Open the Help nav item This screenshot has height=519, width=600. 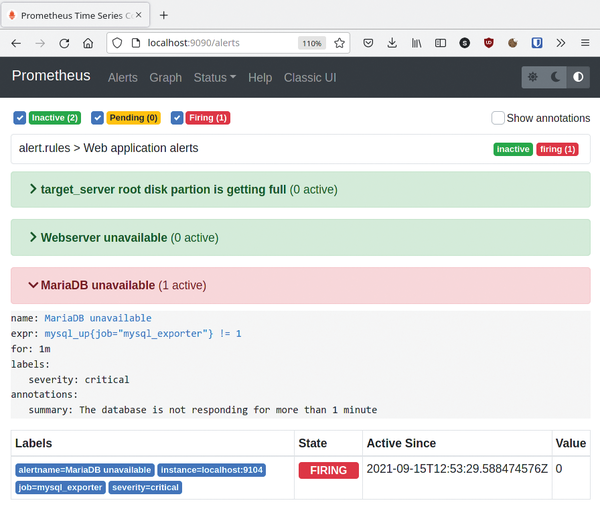(260, 78)
